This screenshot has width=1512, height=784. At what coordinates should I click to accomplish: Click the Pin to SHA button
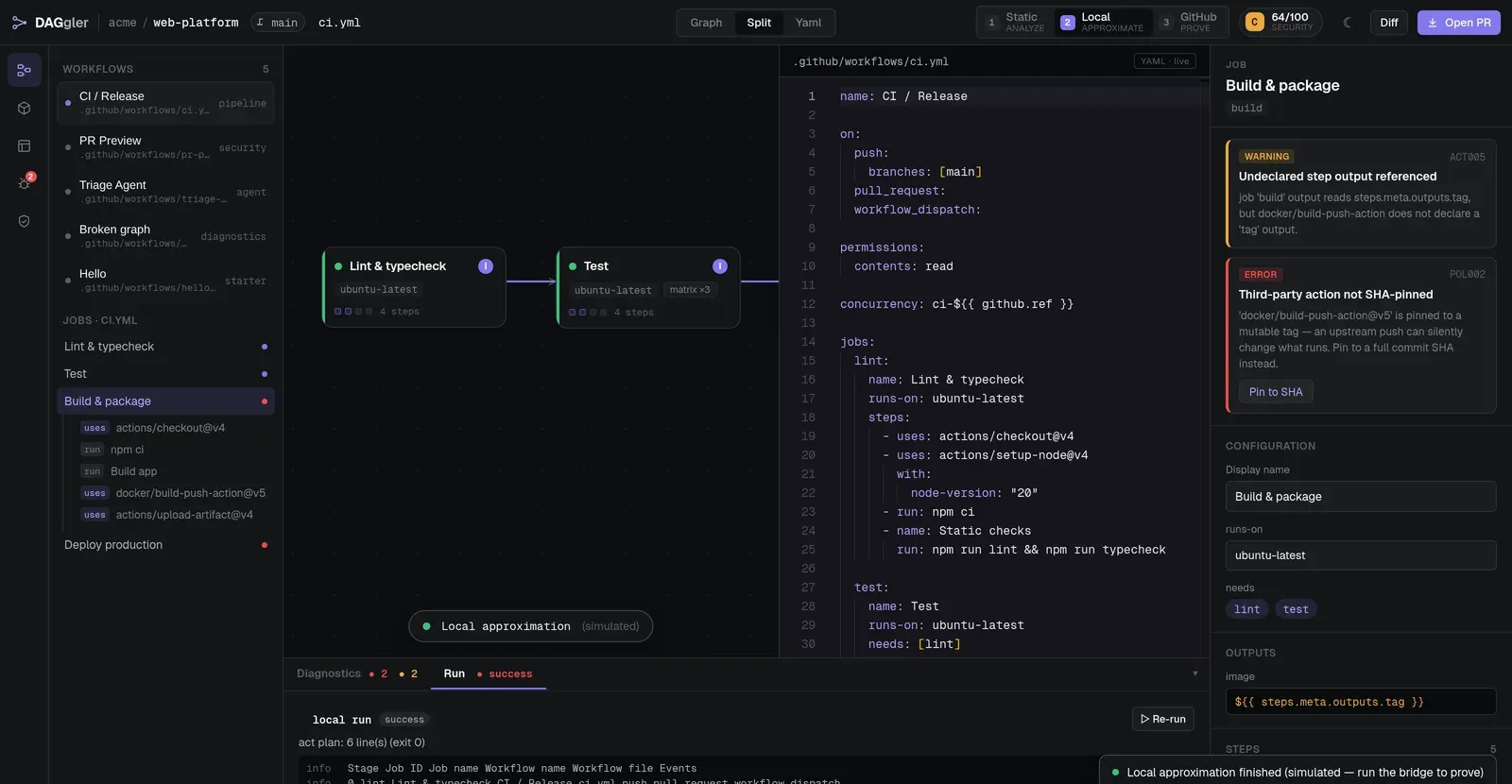click(x=1276, y=392)
